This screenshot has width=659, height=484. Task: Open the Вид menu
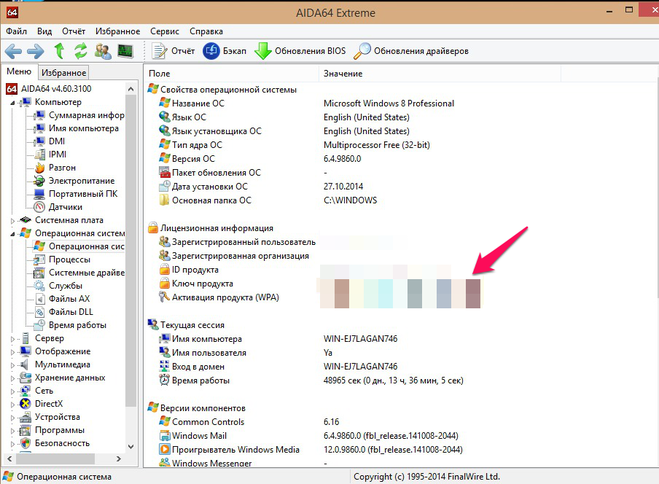pyautogui.click(x=45, y=31)
